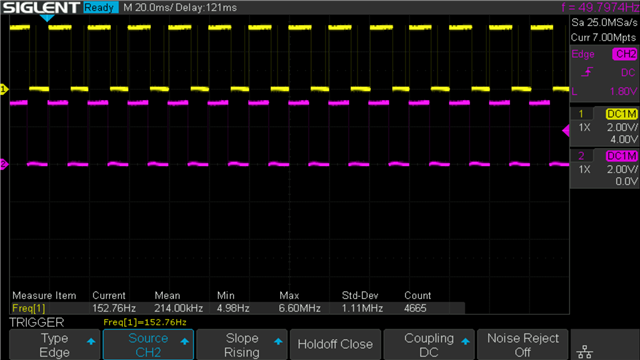Click the magenta trigger level arrow
The height and width of the screenshot is (360, 640).
point(566,131)
